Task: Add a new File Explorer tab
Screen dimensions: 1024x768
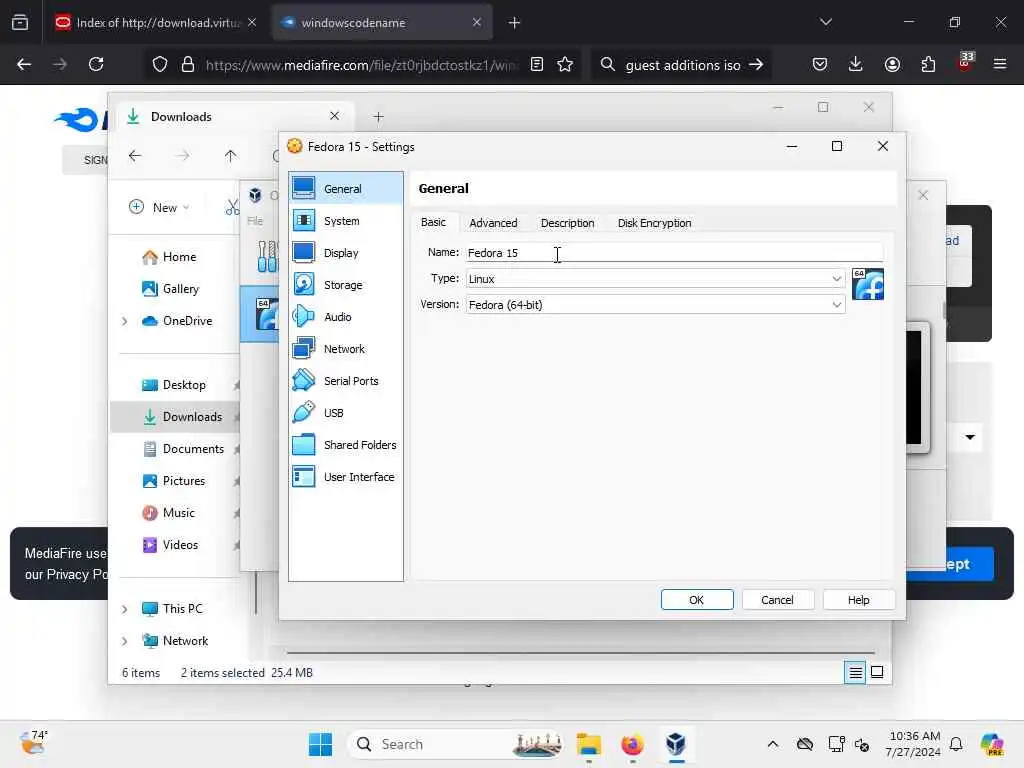Action: [x=378, y=117]
